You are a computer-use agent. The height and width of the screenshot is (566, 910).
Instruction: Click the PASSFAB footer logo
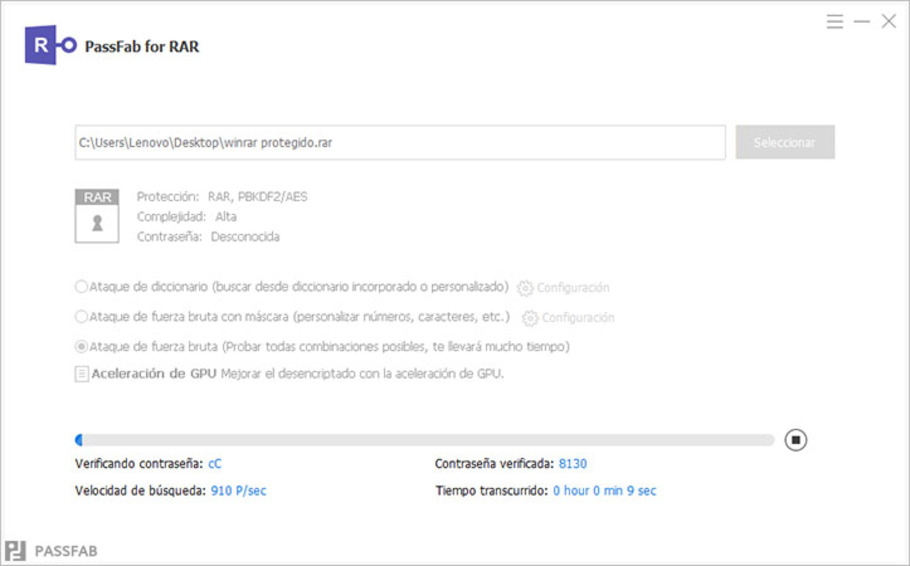click(x=51, y=550)
